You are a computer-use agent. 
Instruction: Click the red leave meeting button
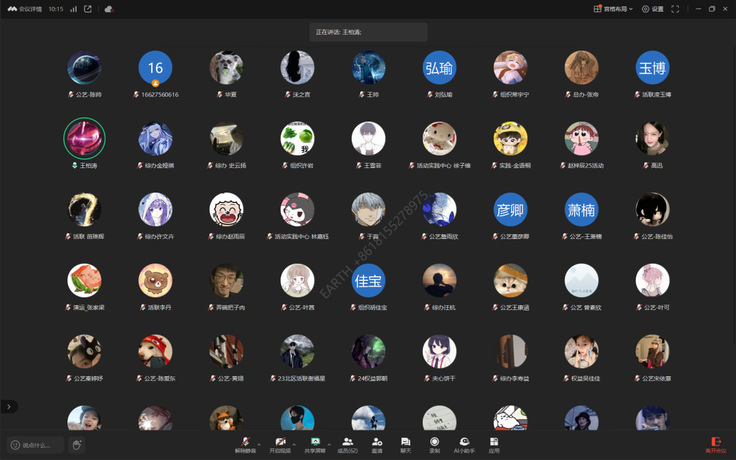pos(715,443)
